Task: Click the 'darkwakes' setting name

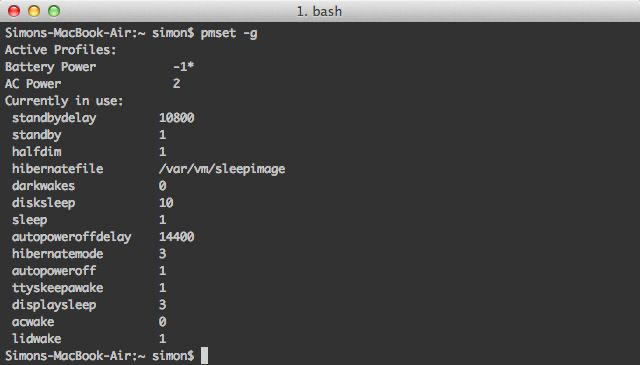Action: [43, 186]
